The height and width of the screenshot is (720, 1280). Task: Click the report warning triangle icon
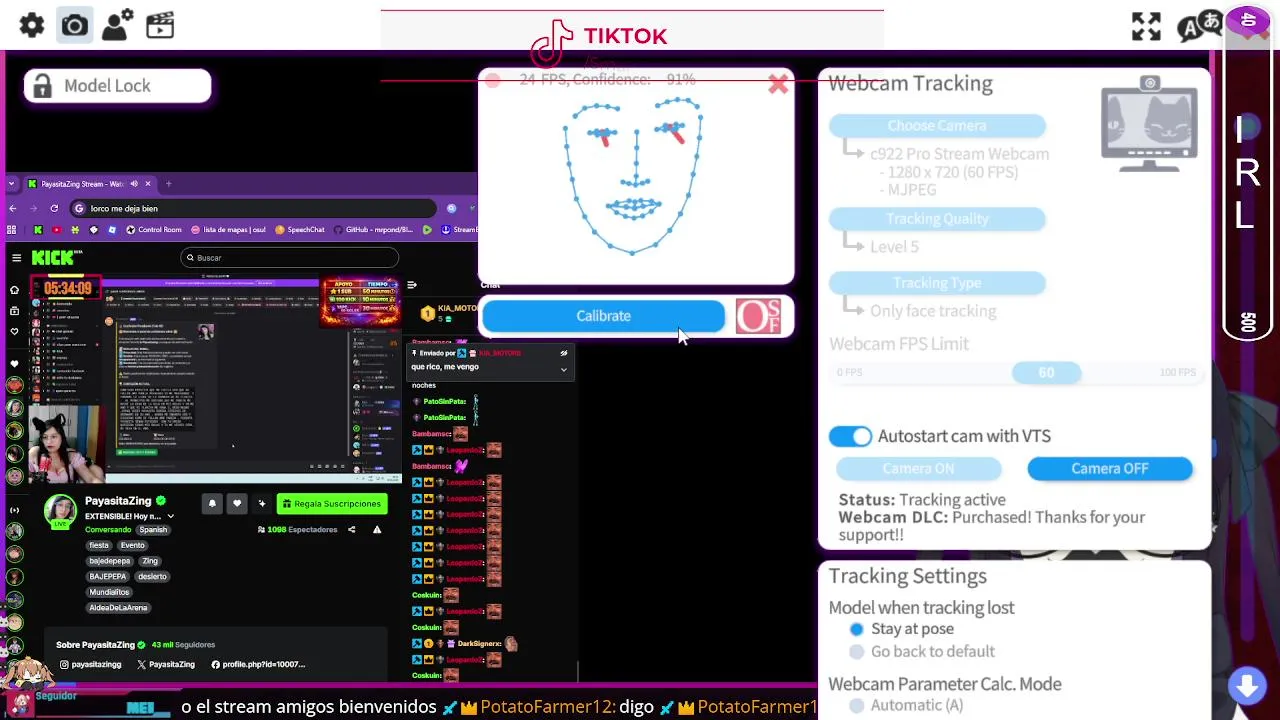pyautogui.click(x=377, y=530)
